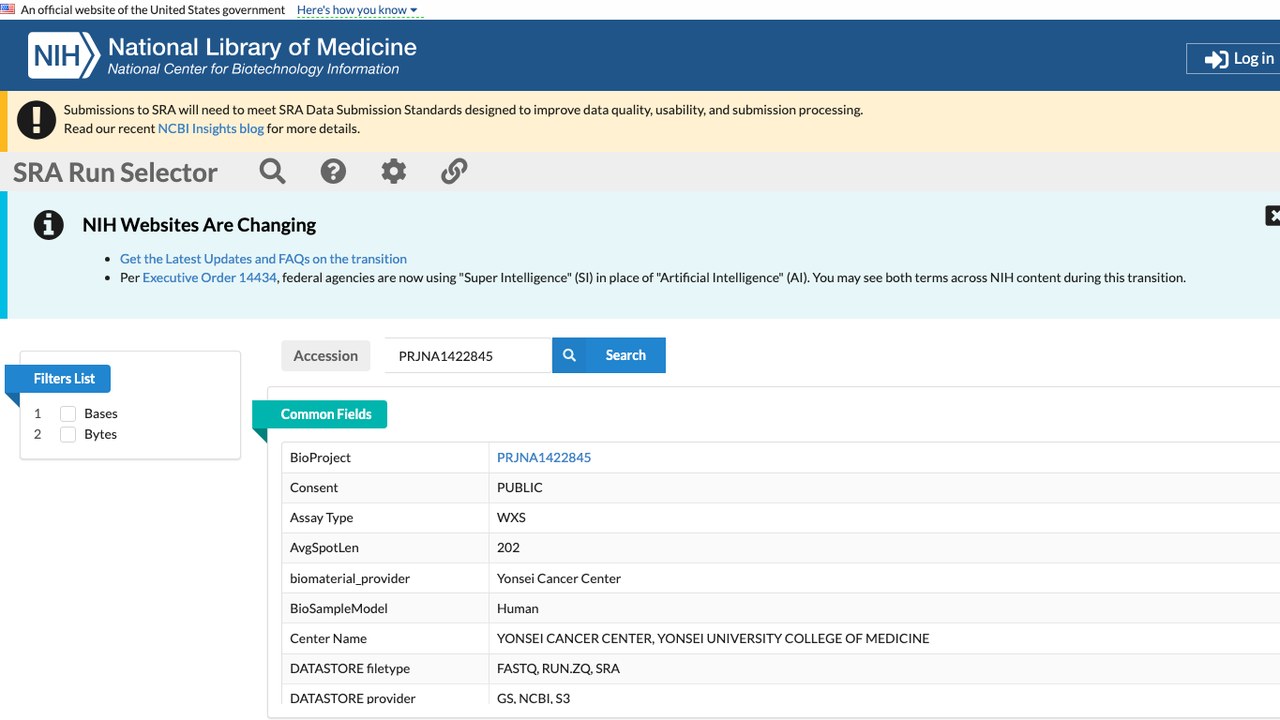Click the info icon beside NIH Websites Are Changing
Viewport: 1280px width, 720px height.
(49, 225)
